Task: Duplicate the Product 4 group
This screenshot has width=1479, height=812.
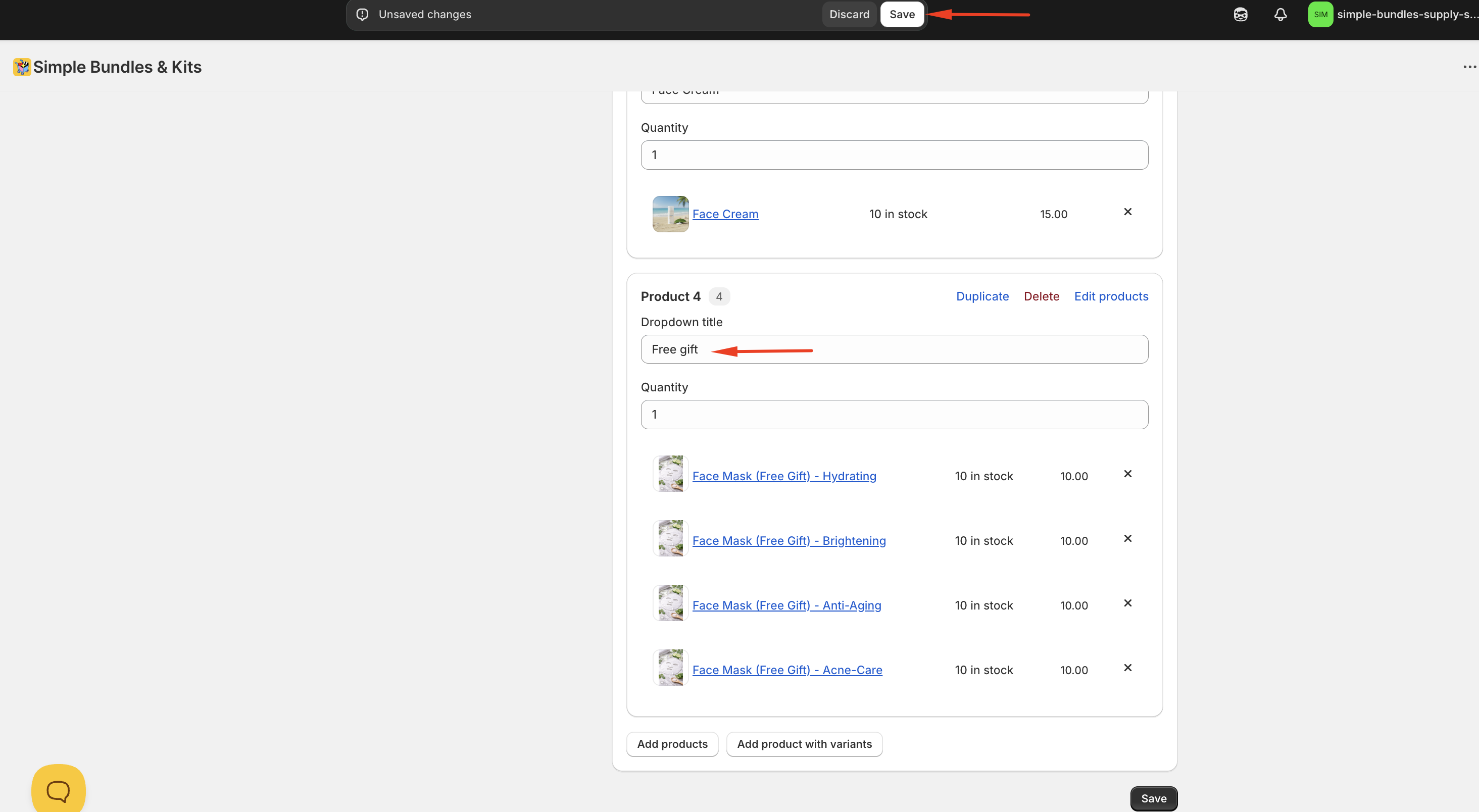Action: pyautogui.click(x=982, y=297)
